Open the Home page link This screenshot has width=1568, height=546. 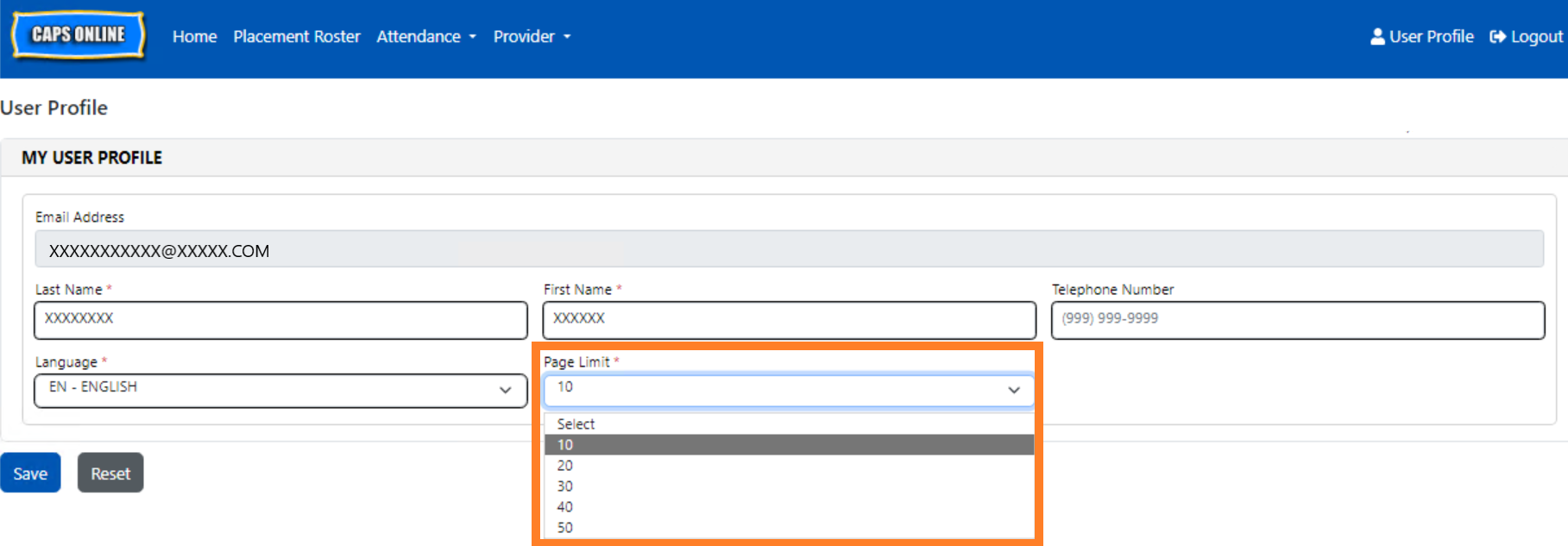[x=194, y=36]
